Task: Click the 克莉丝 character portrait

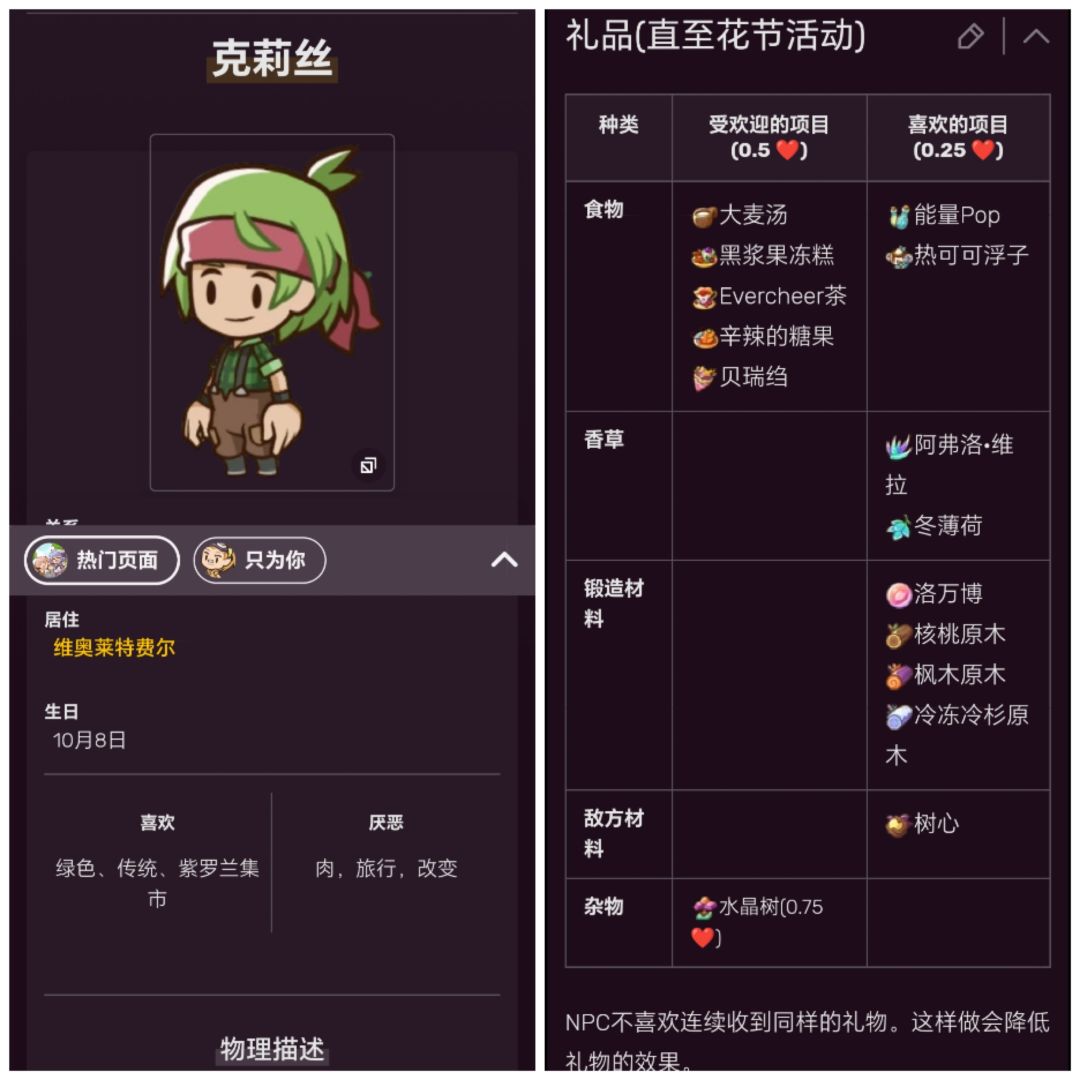Action: click(x=272, y=312)
